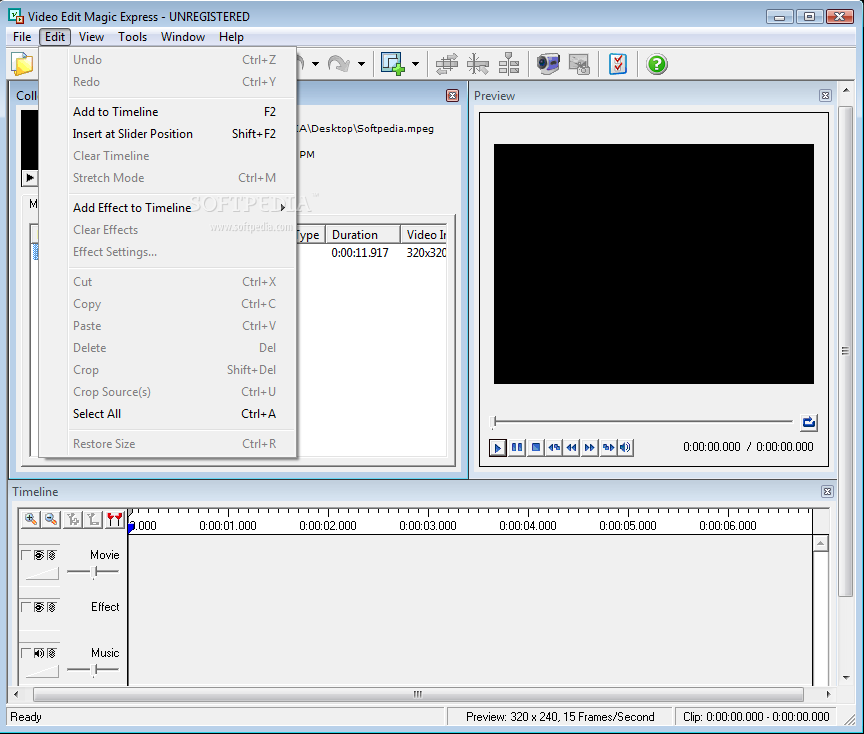Close the Collections panel
The width and height of the screenshot is (864, 734).
[452, 96]
